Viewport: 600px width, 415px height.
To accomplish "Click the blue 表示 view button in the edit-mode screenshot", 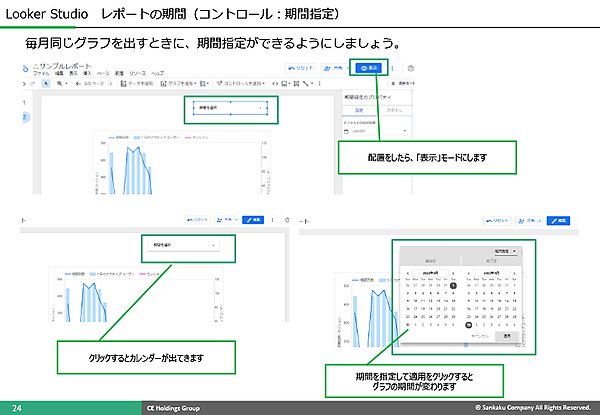I will tap(369, 68).
